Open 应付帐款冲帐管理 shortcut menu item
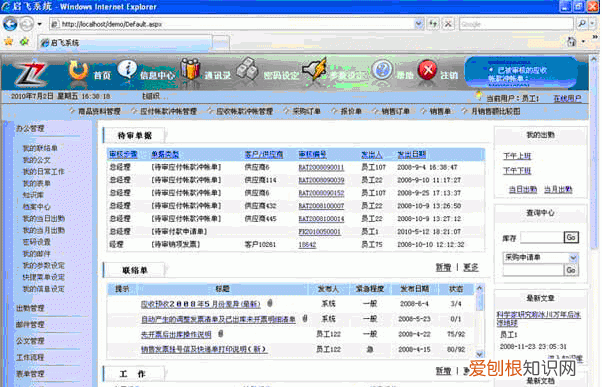This screenshot has height=387, width=602. click(168, 111)
